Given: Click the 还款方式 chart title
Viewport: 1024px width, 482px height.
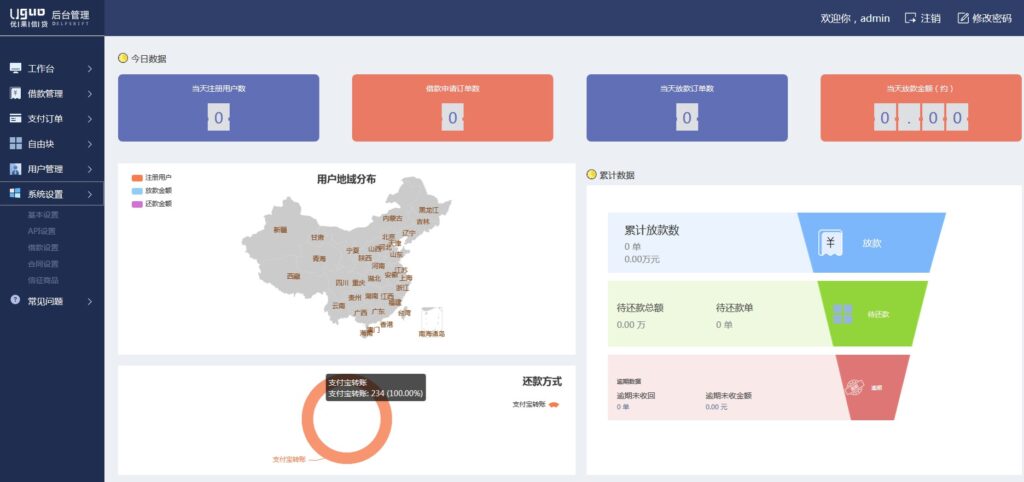Looking at the screenshot, I should (542, 381).
